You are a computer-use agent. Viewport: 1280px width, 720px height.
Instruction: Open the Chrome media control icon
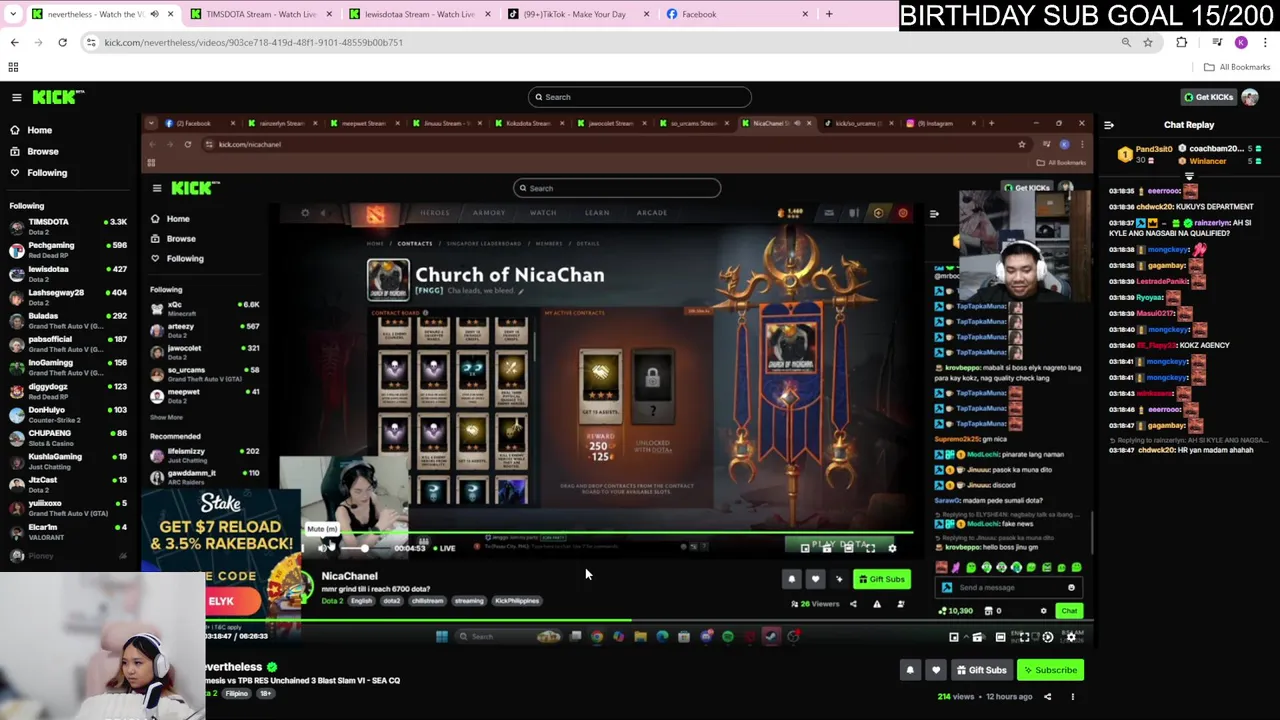(1217, 42)
